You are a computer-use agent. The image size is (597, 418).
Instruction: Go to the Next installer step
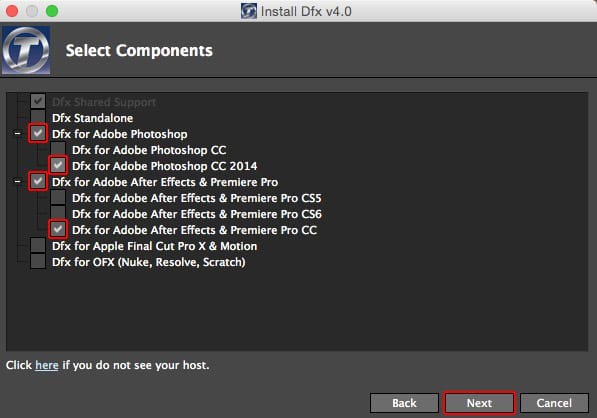(x=479, y=403)
